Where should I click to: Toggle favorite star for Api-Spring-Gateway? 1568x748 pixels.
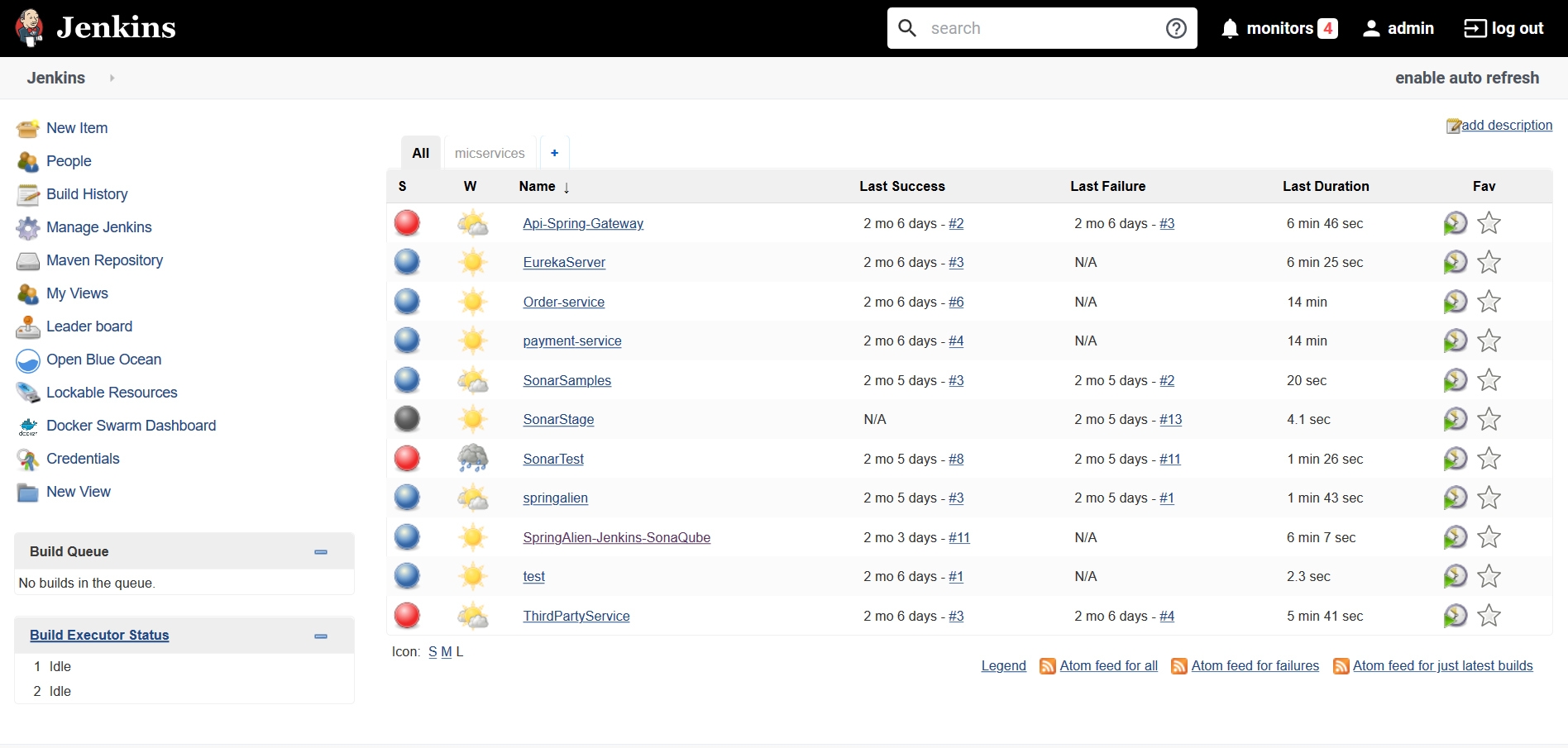[1489, 222]
